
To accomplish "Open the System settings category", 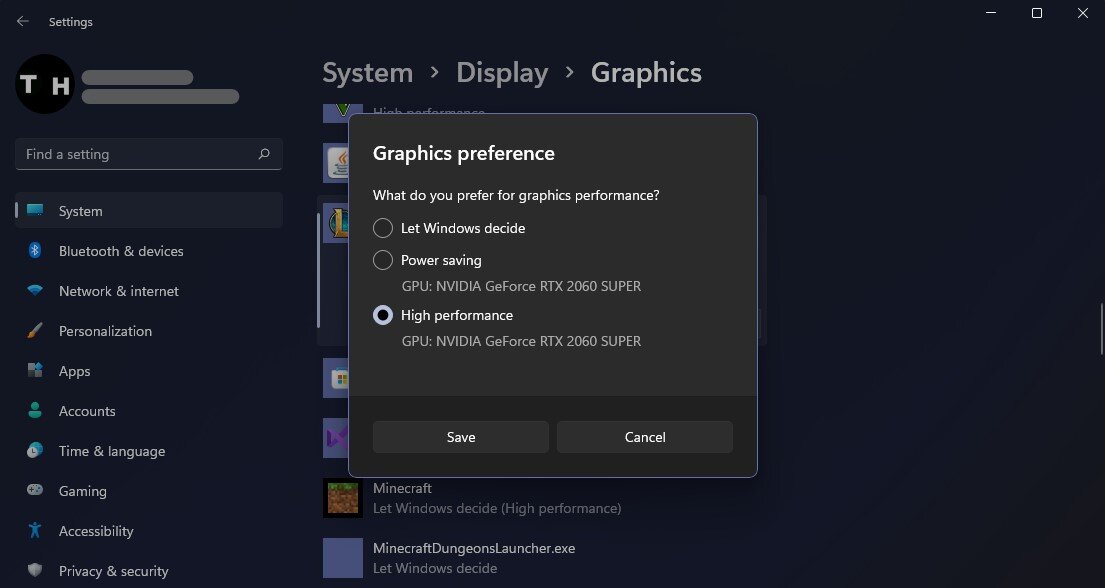I will (x=149, y=211).
